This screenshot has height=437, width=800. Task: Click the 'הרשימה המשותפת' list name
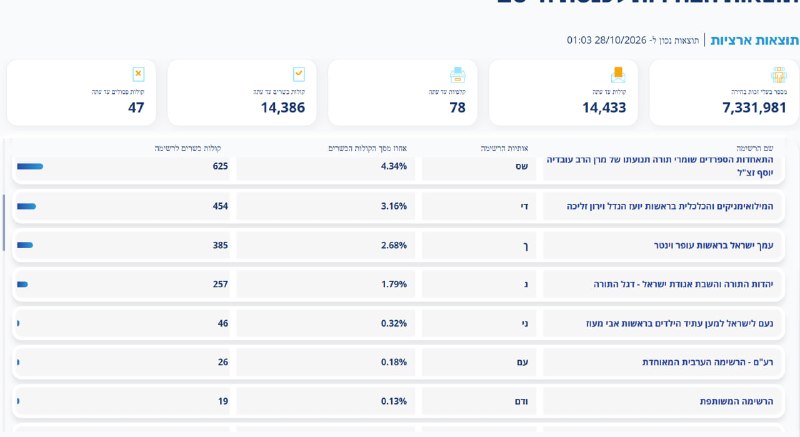click(736, 401)
